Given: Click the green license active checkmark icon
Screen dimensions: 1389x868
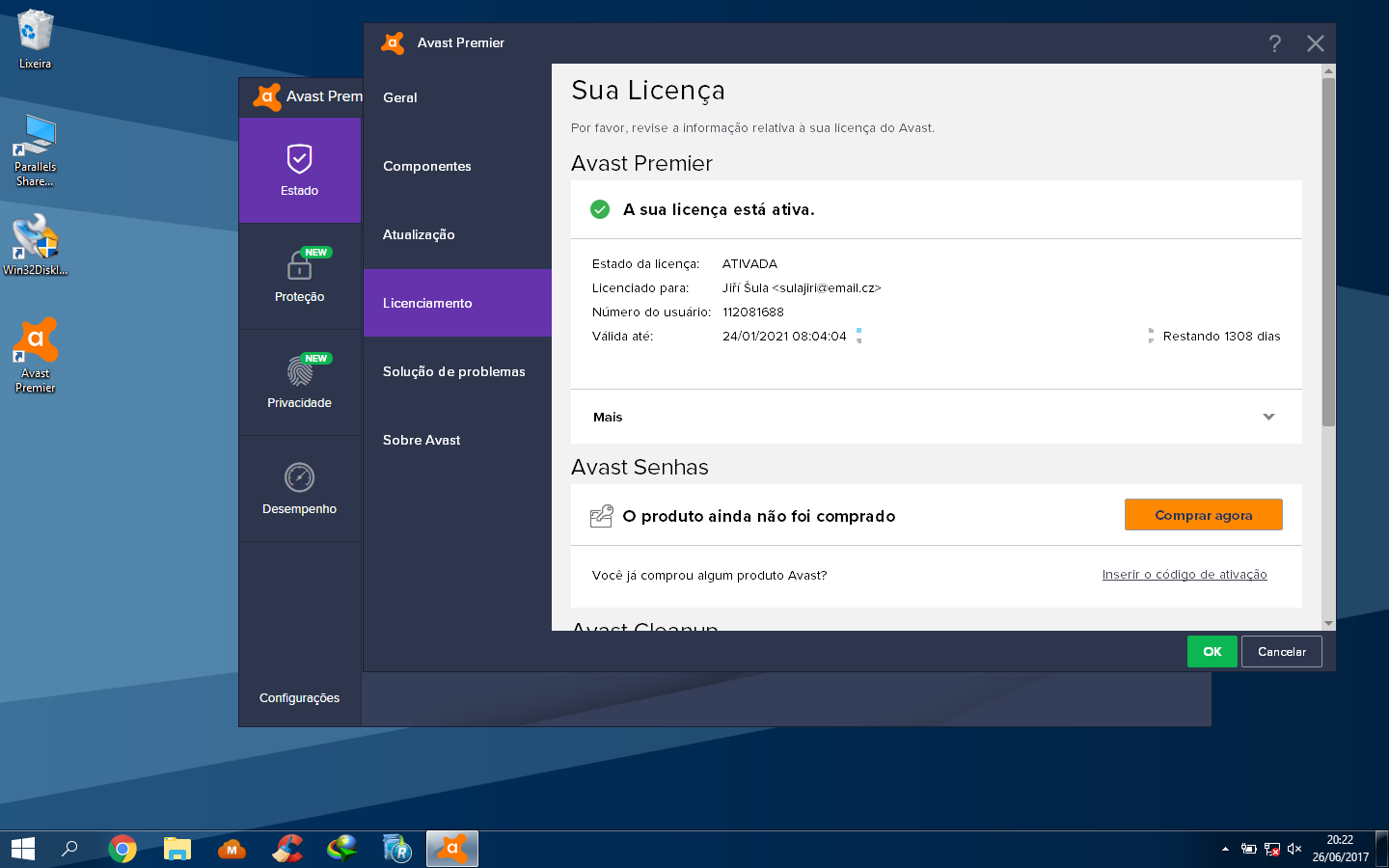Looking at the screenshot, I should (600, 209).
